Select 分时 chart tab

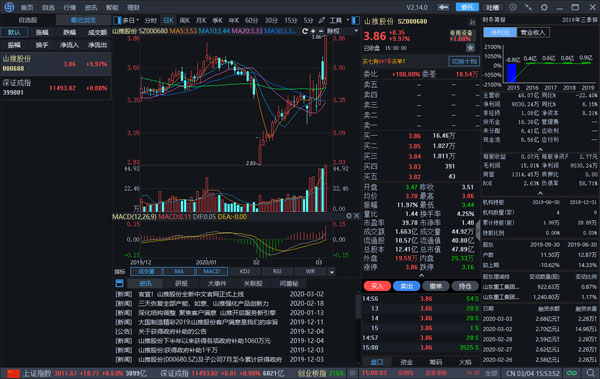pos(151,20)
